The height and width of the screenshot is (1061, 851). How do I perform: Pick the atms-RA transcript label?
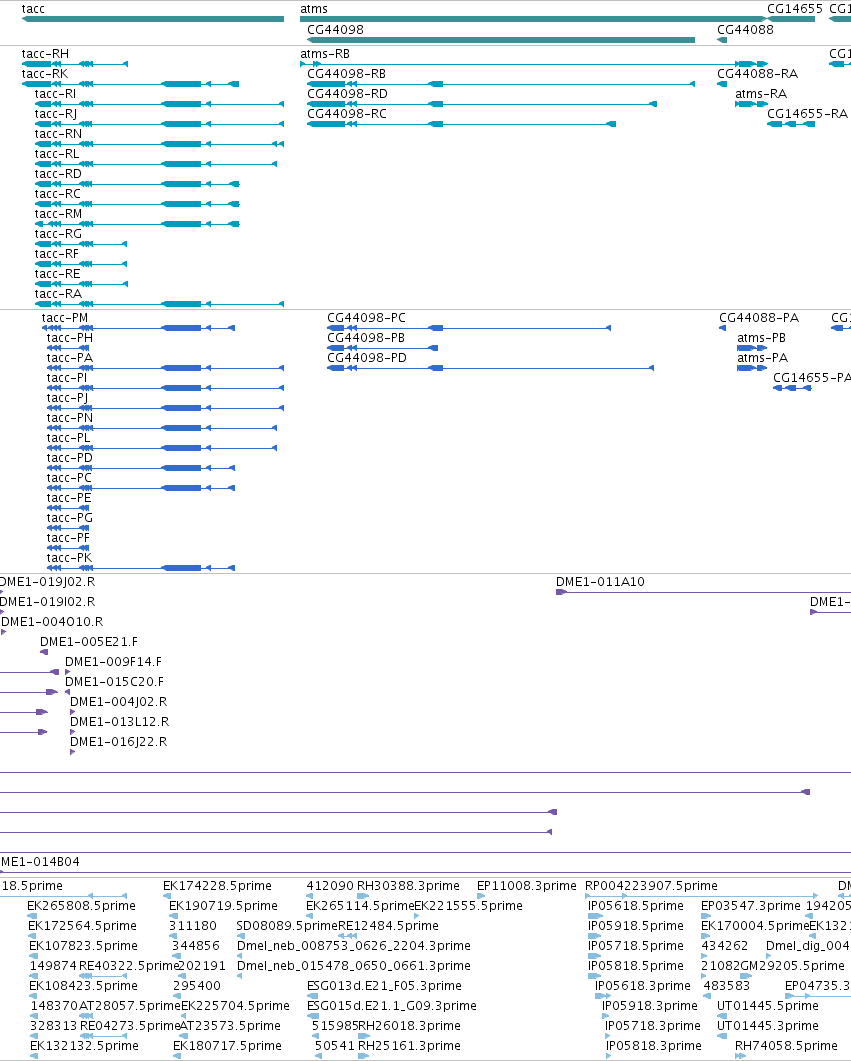761,94
